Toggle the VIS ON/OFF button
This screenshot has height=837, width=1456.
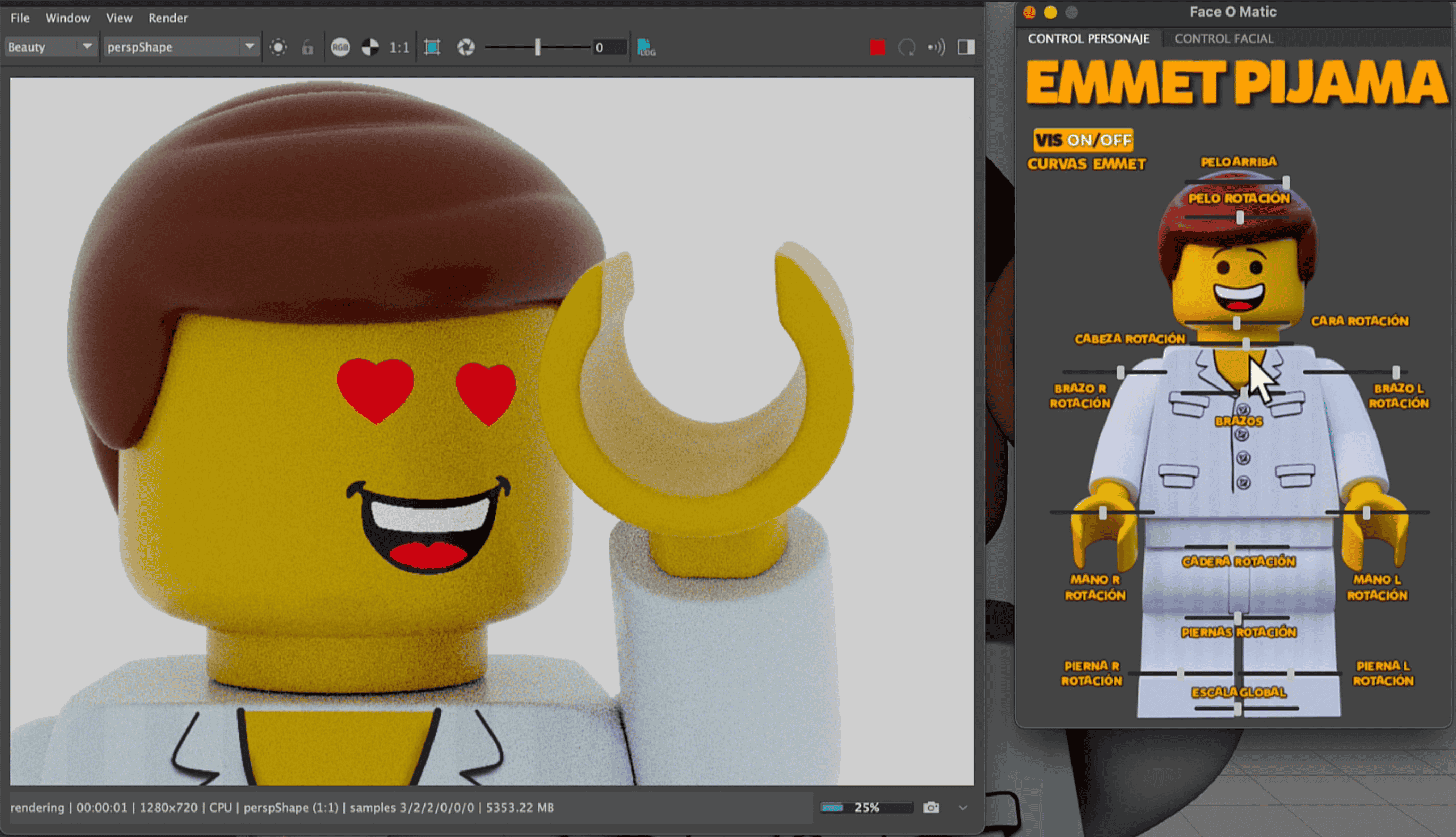click(1083, 139)
